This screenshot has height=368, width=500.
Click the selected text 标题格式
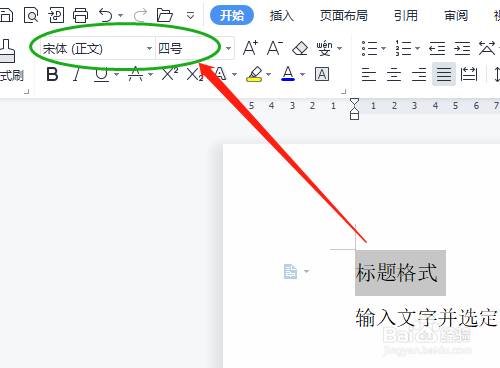point(397,273)
